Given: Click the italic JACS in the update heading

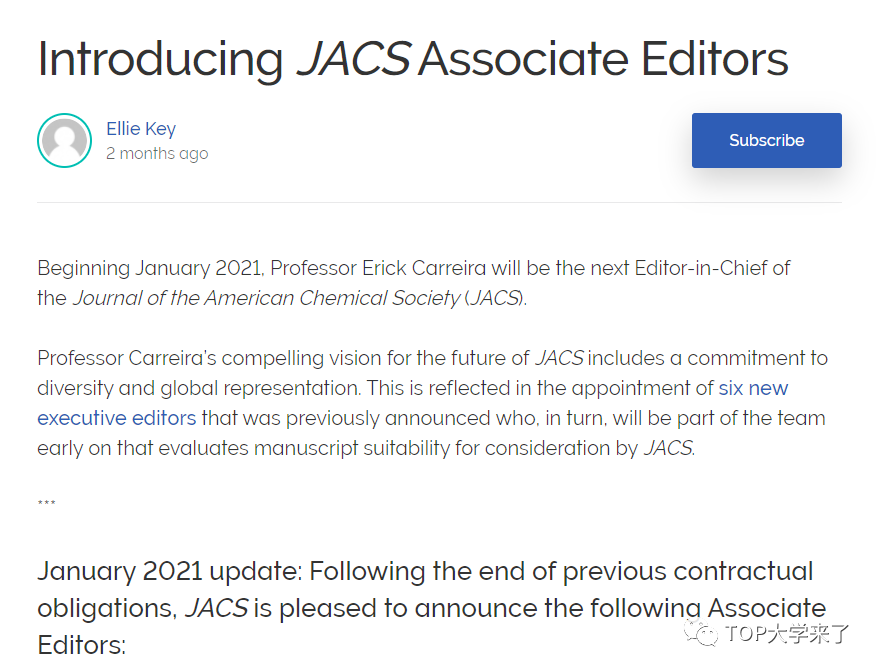Looking at the screenshot, I should pos(216,608).
